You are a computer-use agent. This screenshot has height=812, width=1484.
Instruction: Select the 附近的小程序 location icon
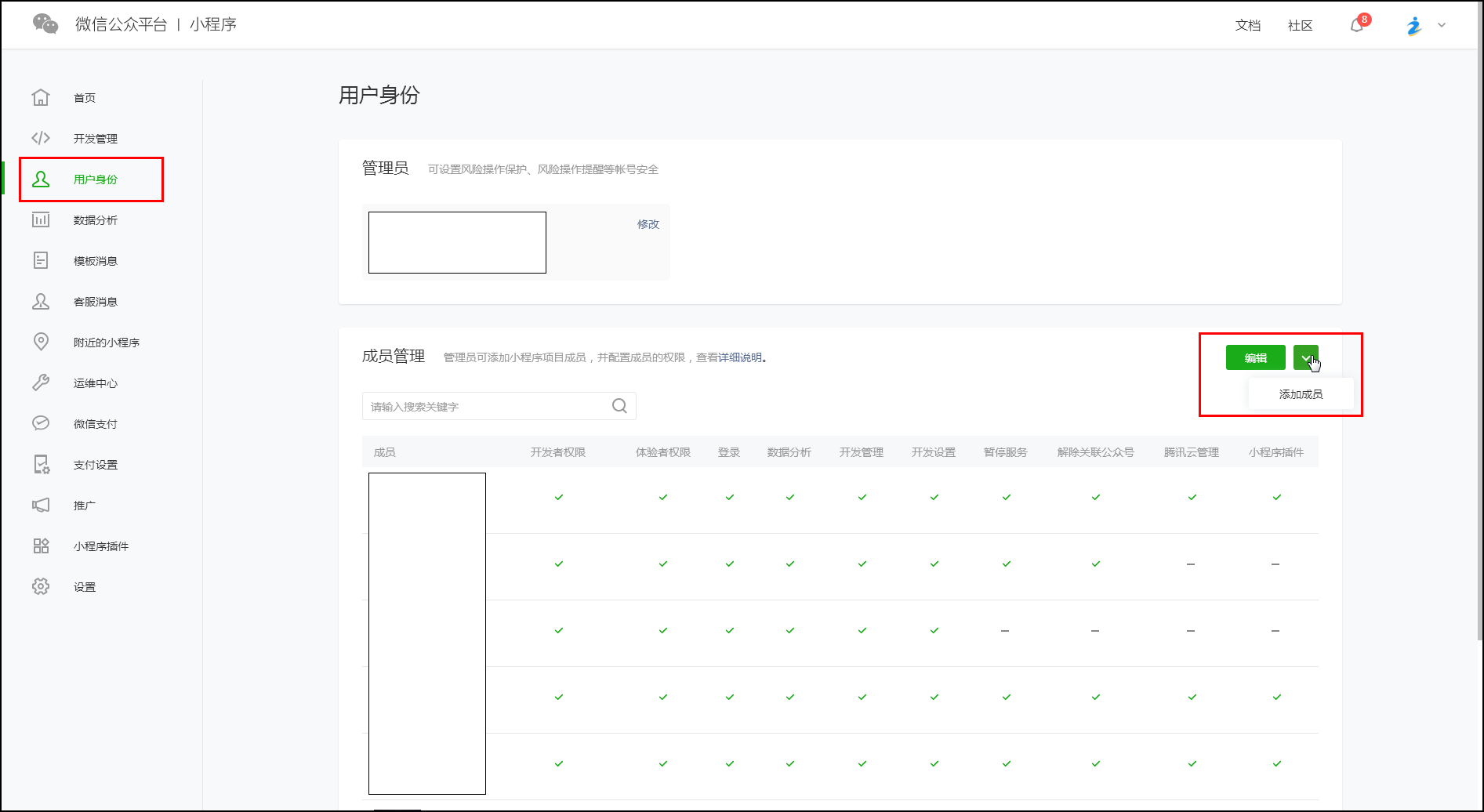coord(41,342)
